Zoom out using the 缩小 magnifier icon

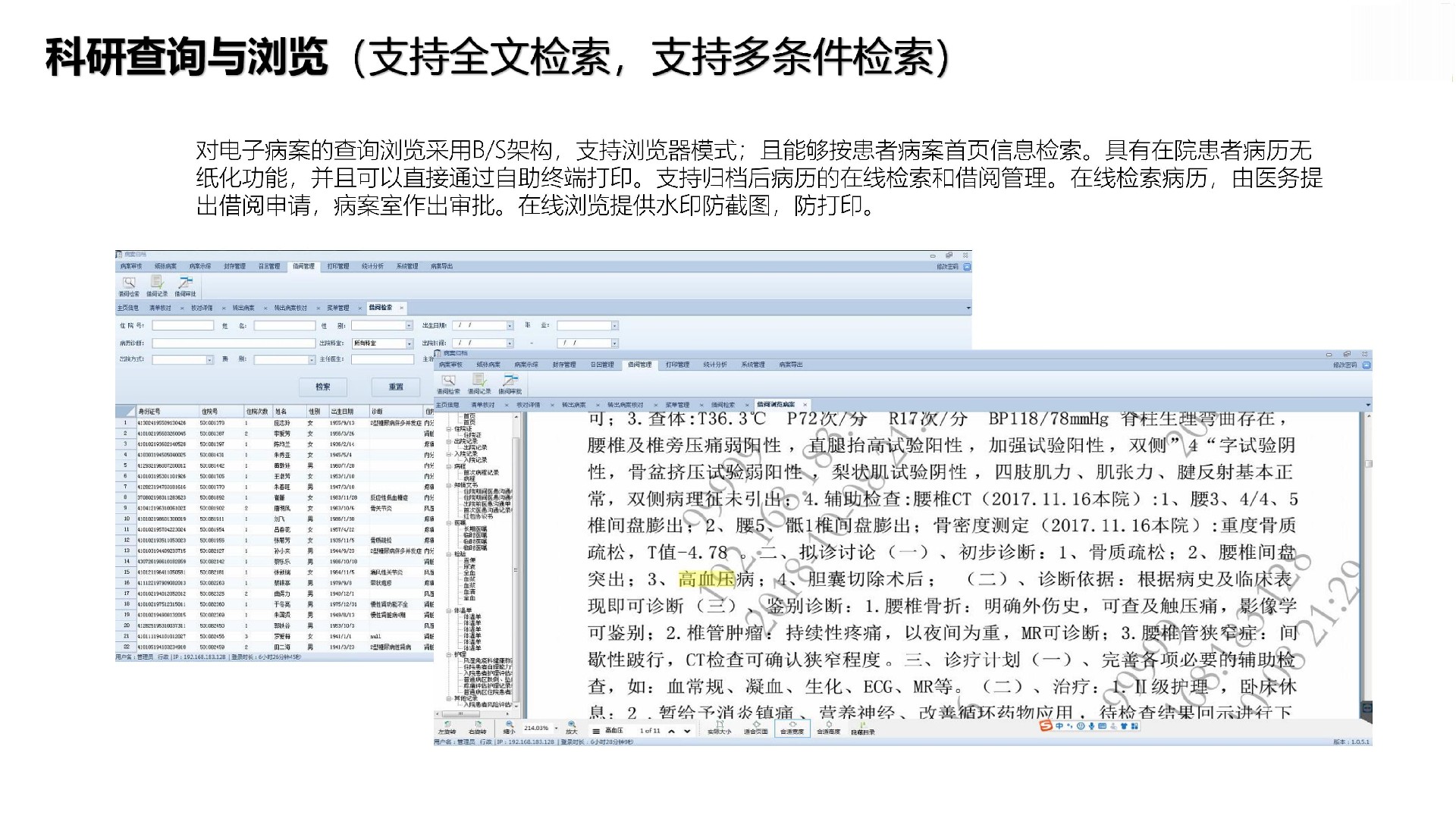pyautogui.click(x=509, y=728)
